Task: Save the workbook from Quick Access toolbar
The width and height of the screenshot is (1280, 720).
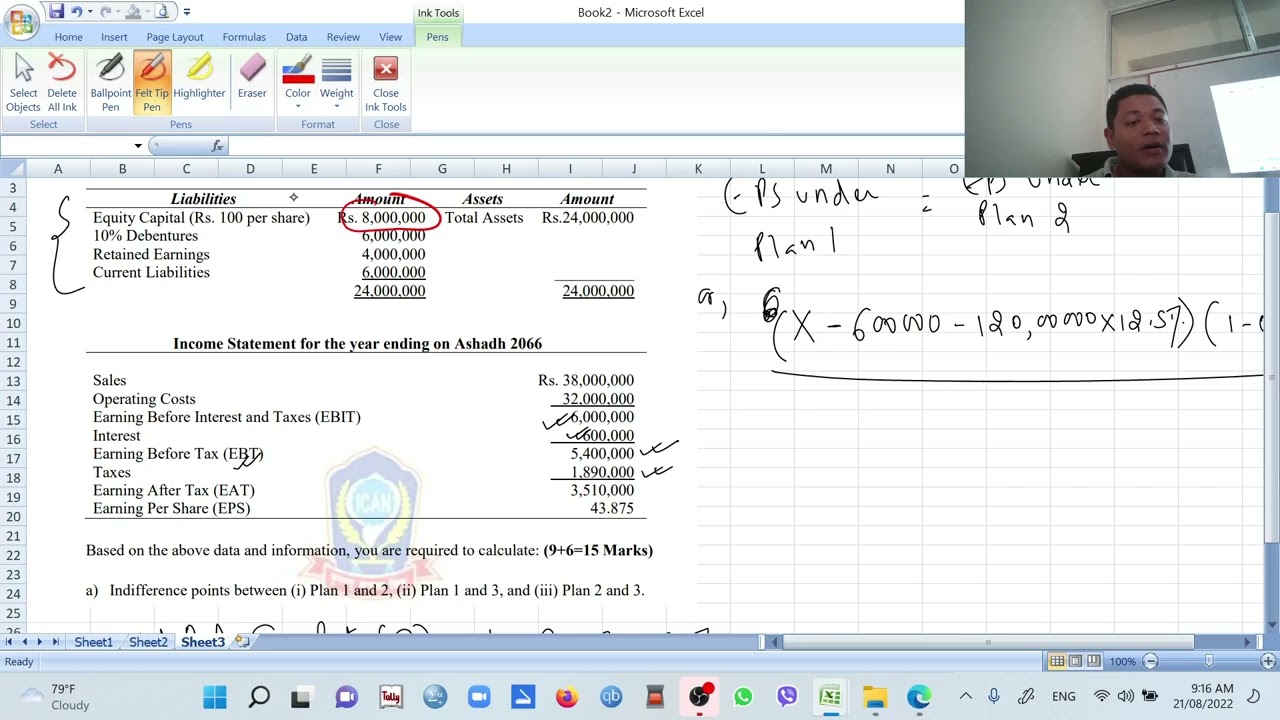Action: click(56, 12)
